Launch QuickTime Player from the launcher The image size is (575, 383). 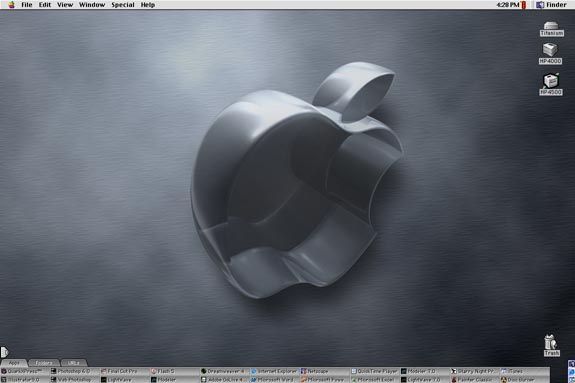(374, 371)
